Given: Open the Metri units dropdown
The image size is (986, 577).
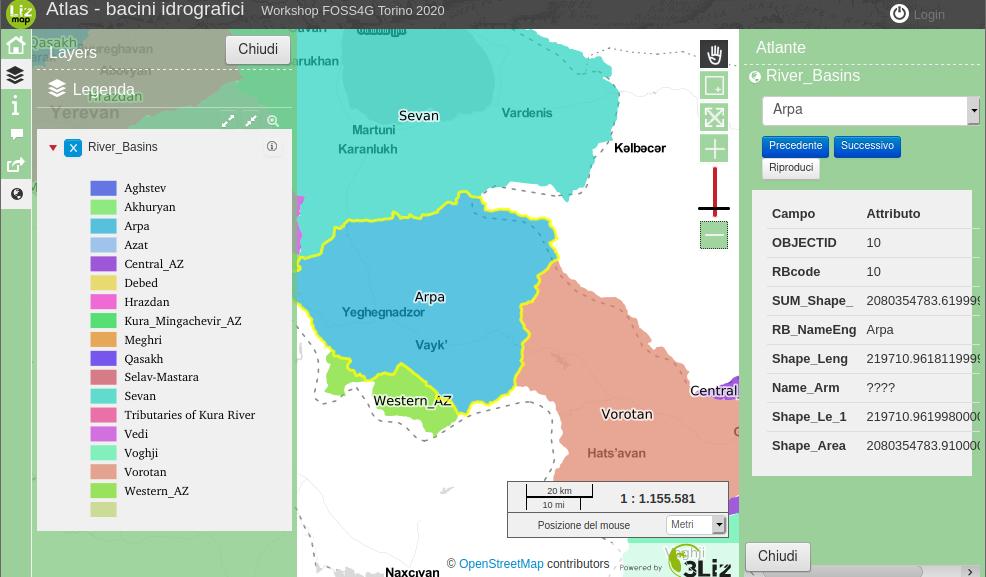Looking at the screenshot, I should pyautogui.click(x=718, y=525).
